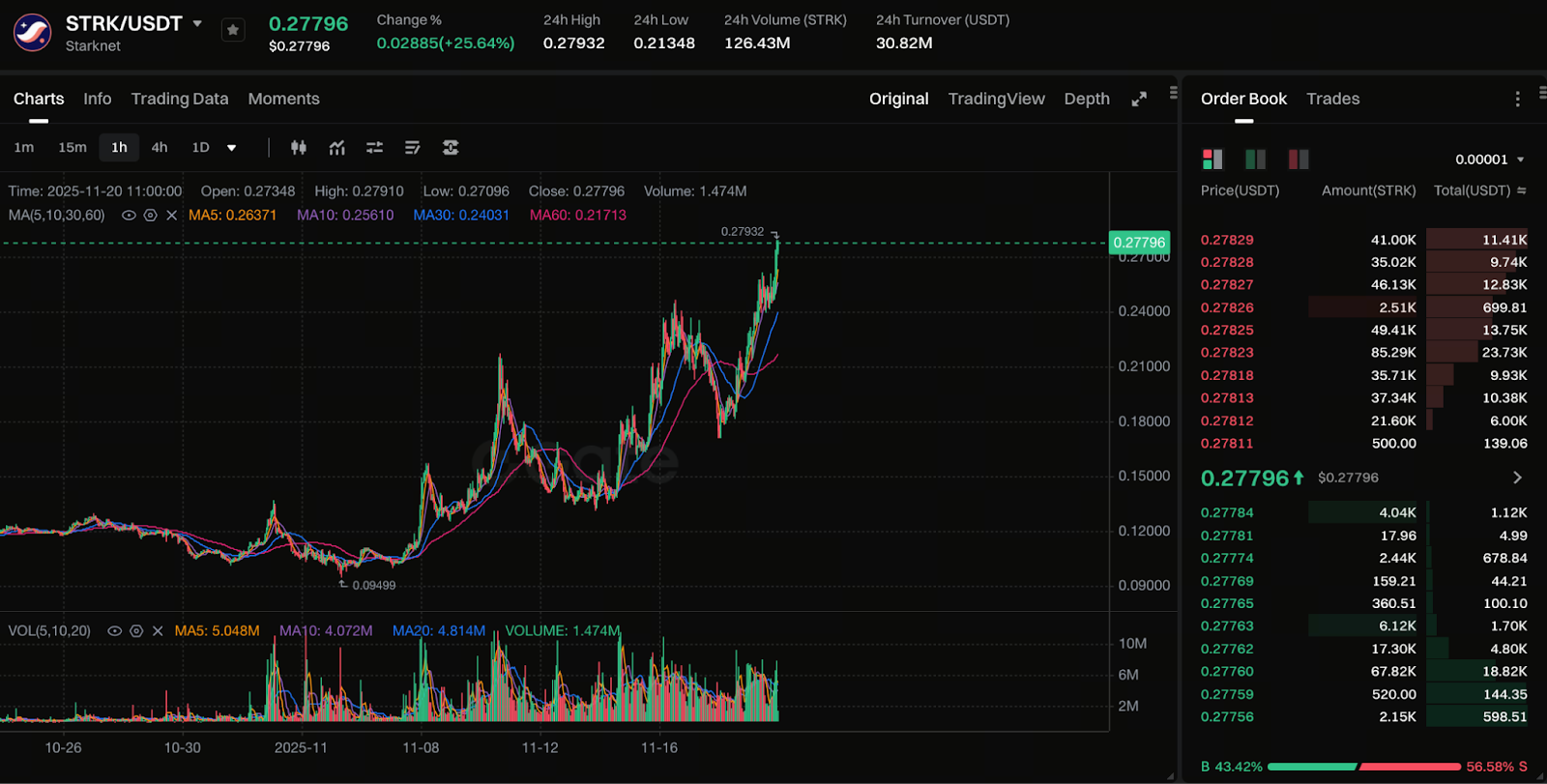
Task: Click the 0.27796 current price axis tag
Action: (1140, 243)
